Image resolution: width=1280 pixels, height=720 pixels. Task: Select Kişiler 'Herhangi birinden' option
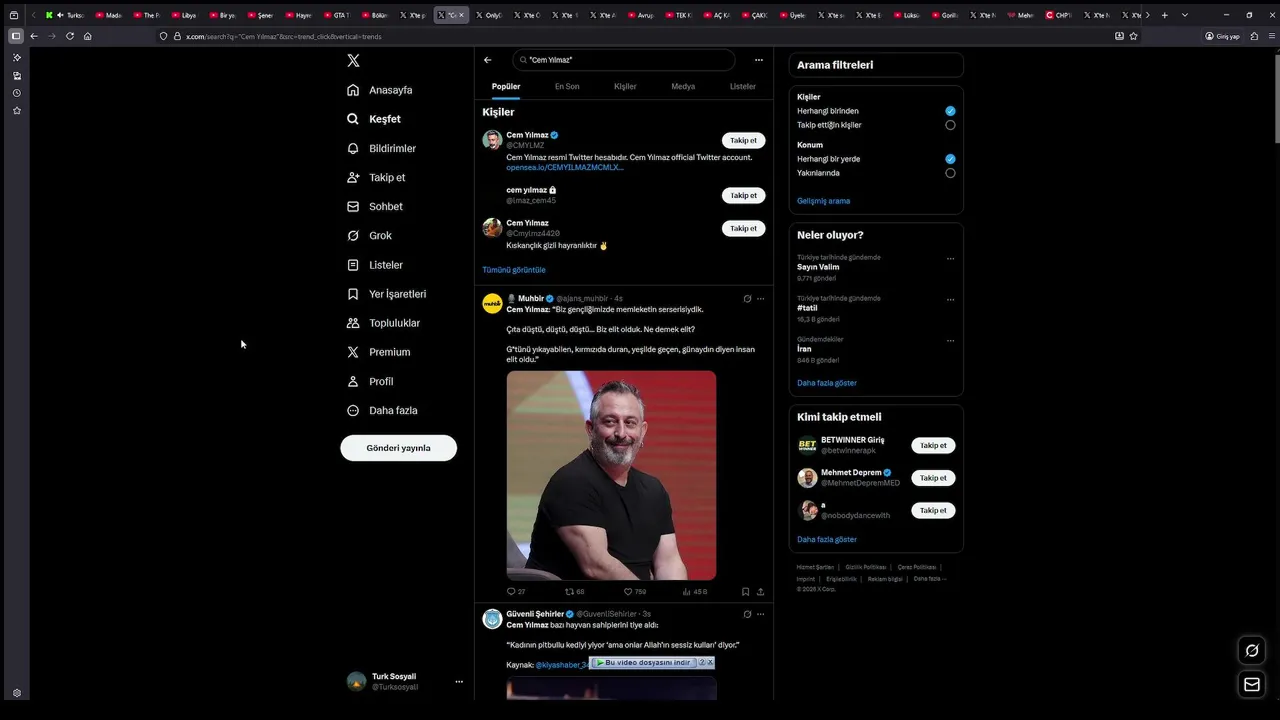[950, 111]
